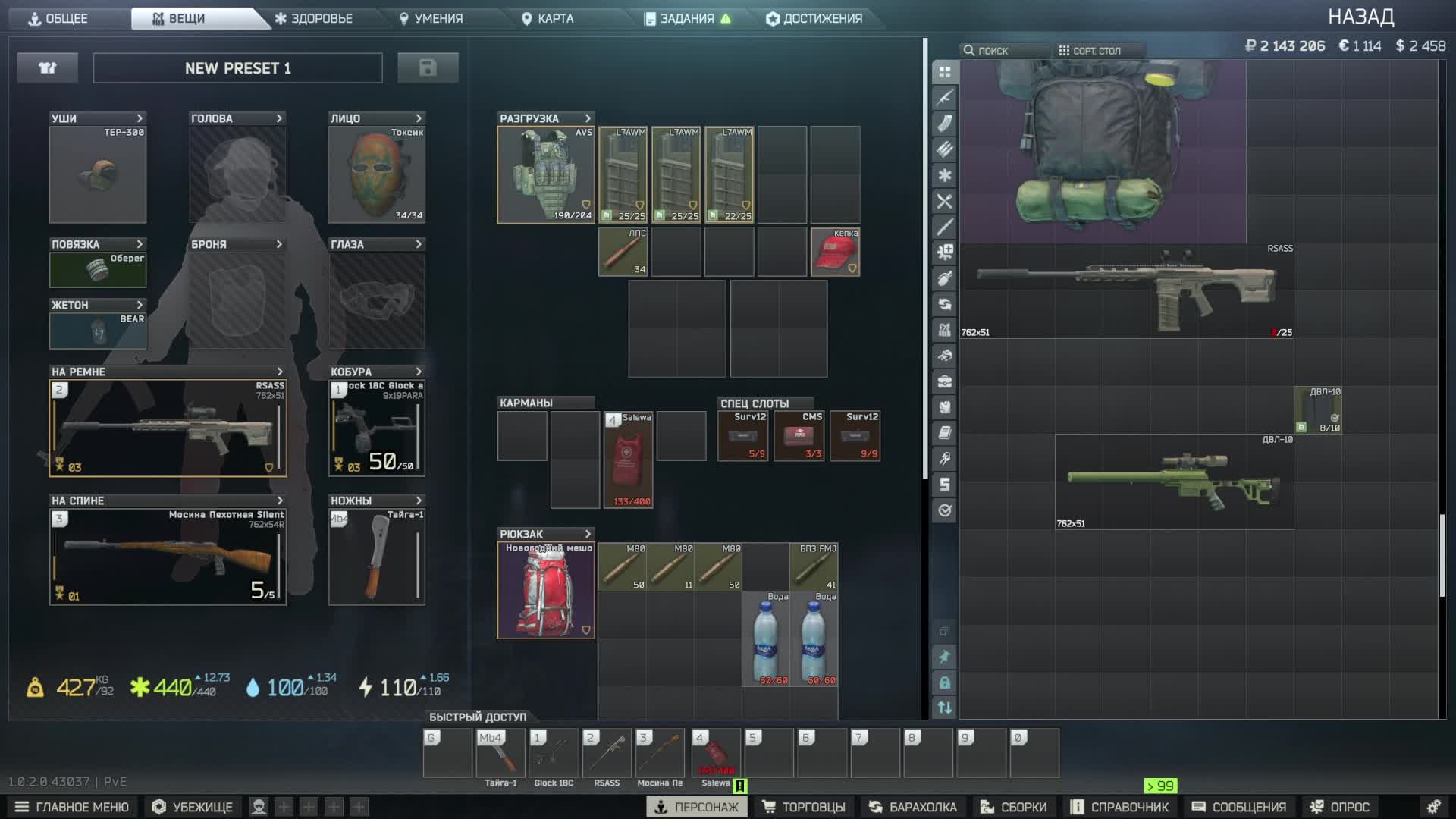Click the stash vertical scrollbar

pyautogui.click(x=1442, y=555)
